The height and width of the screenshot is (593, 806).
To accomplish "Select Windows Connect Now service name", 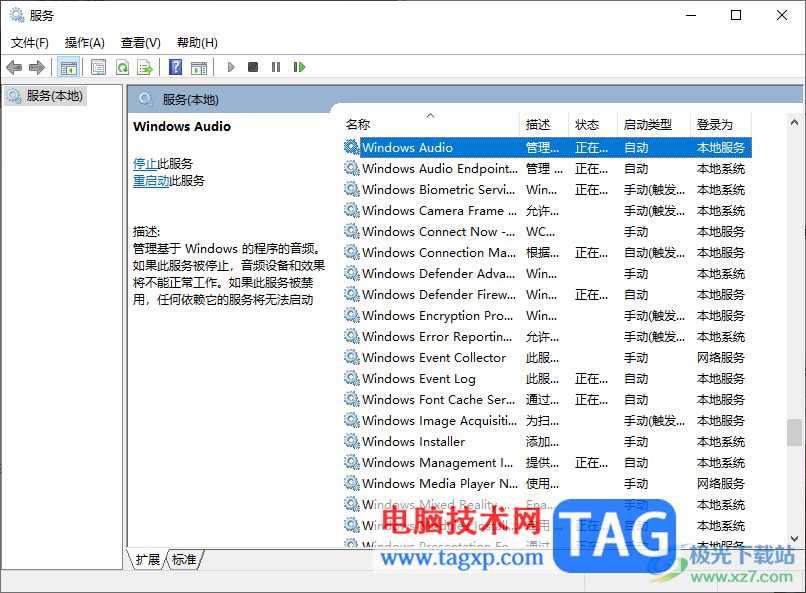I will 438,232.
